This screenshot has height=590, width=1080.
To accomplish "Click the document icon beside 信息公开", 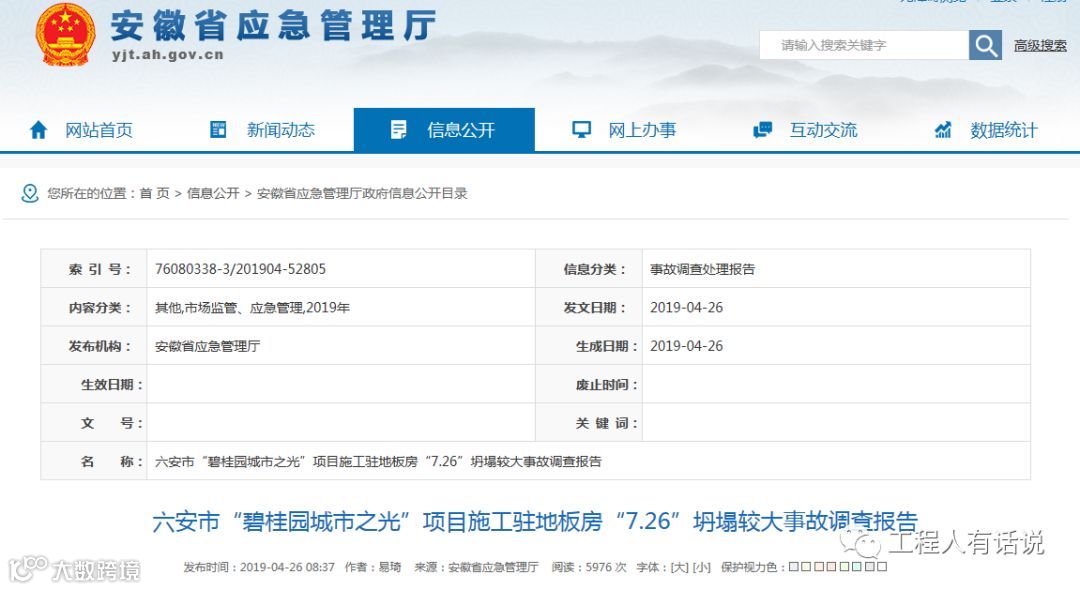I will (398, 129).
